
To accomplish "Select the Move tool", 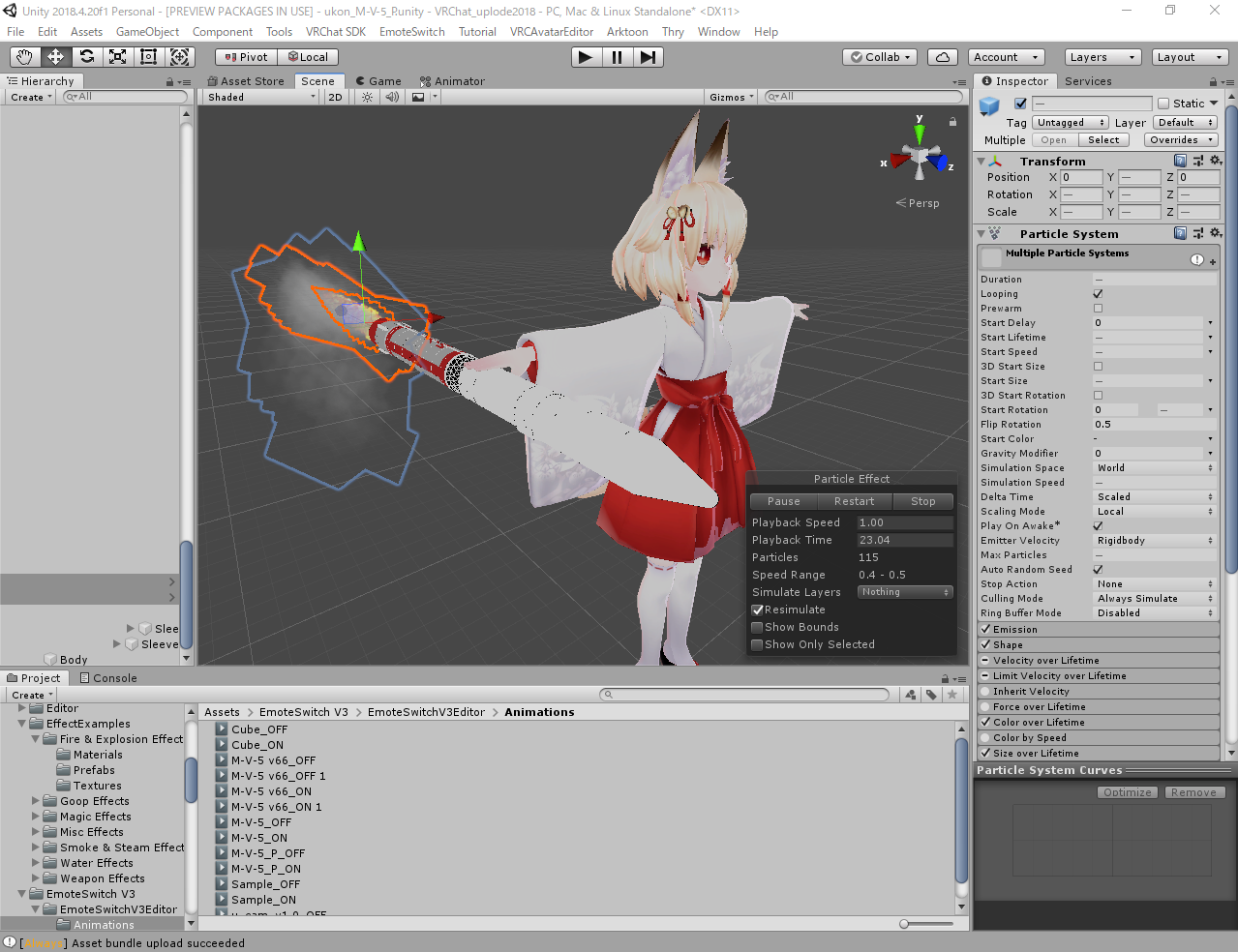I will (x=55, y=57).
